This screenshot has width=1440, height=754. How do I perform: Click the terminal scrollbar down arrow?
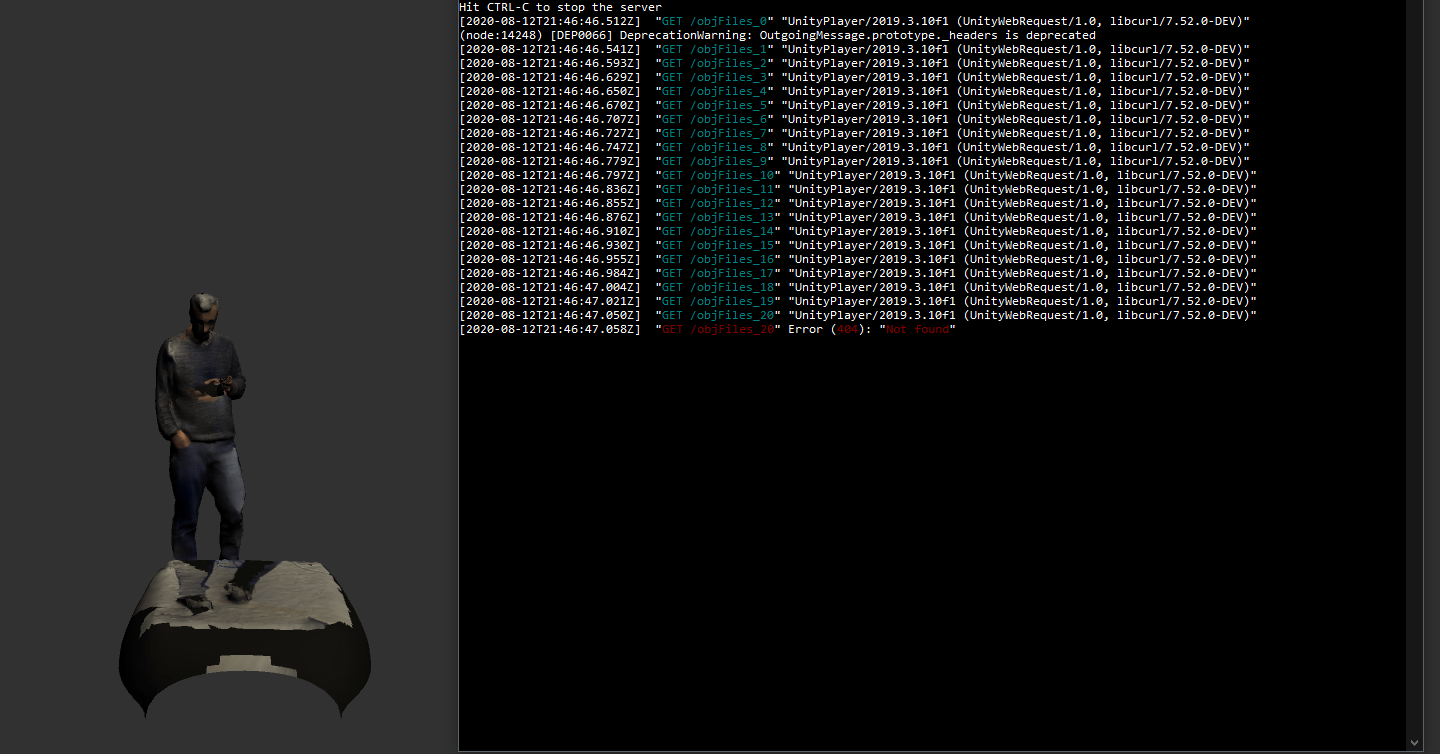coord(1414,743)
